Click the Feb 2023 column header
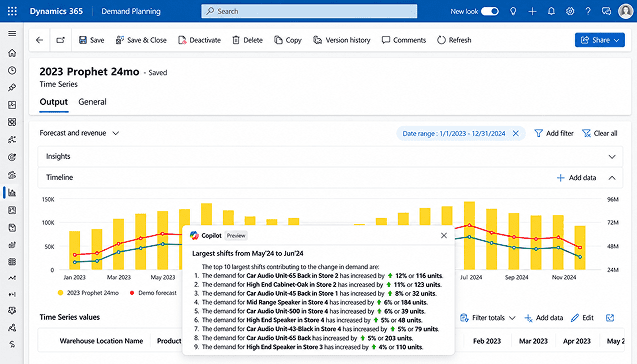This screenshot has height=364, width=637. [487, 341]
